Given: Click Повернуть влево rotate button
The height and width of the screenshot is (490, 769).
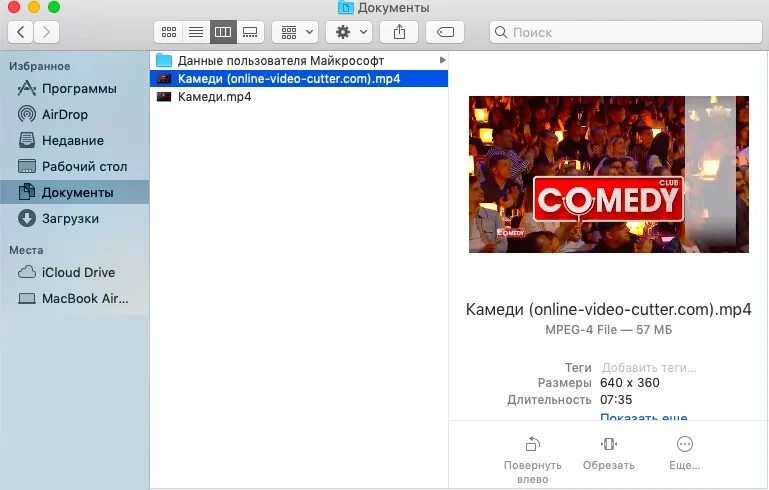Looking at the screenshot, I should point(533,459).
